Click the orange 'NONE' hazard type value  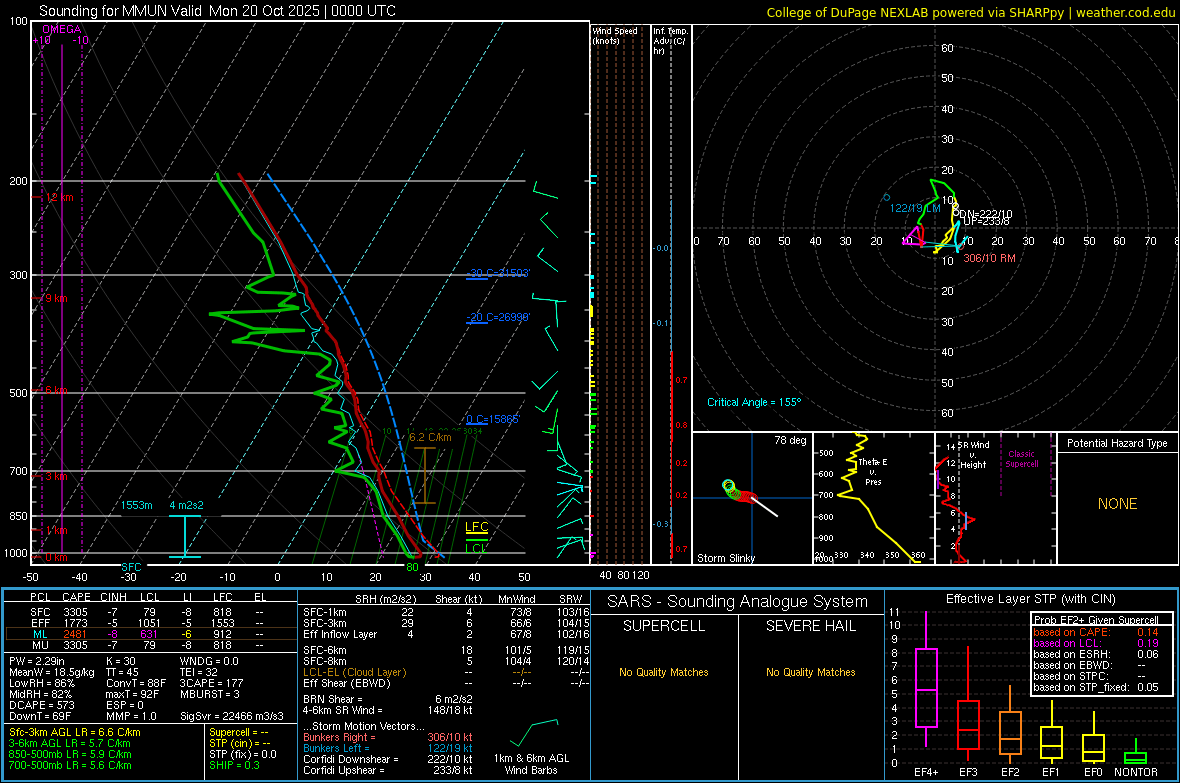[1118, 504]
